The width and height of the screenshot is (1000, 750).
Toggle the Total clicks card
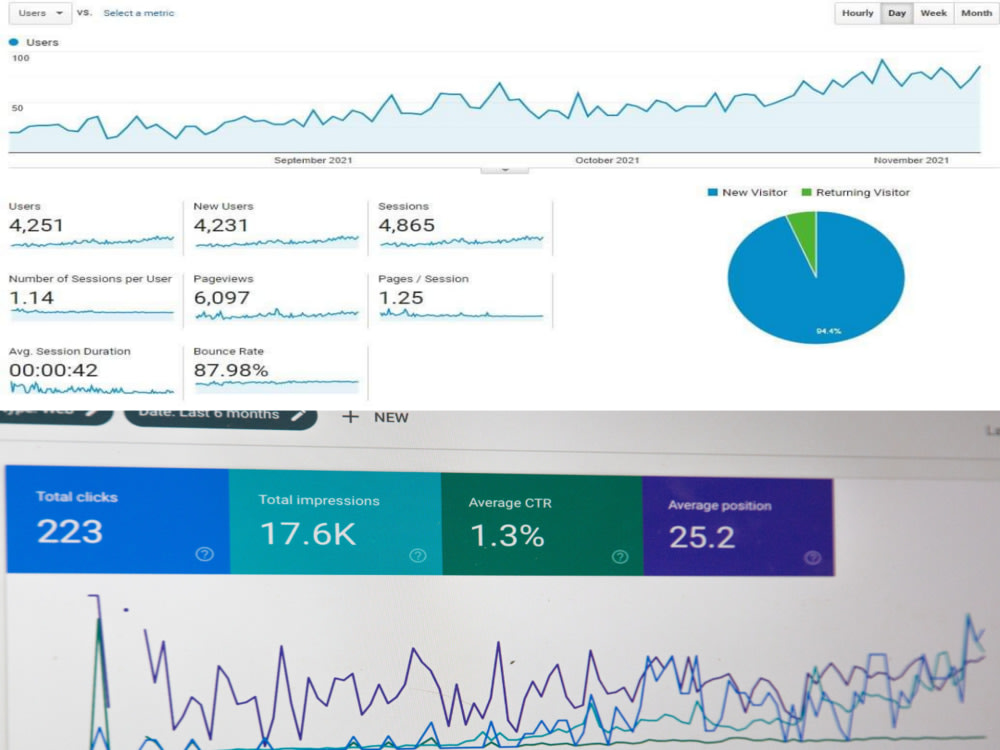pyautogui.click(x=117, y=520)
